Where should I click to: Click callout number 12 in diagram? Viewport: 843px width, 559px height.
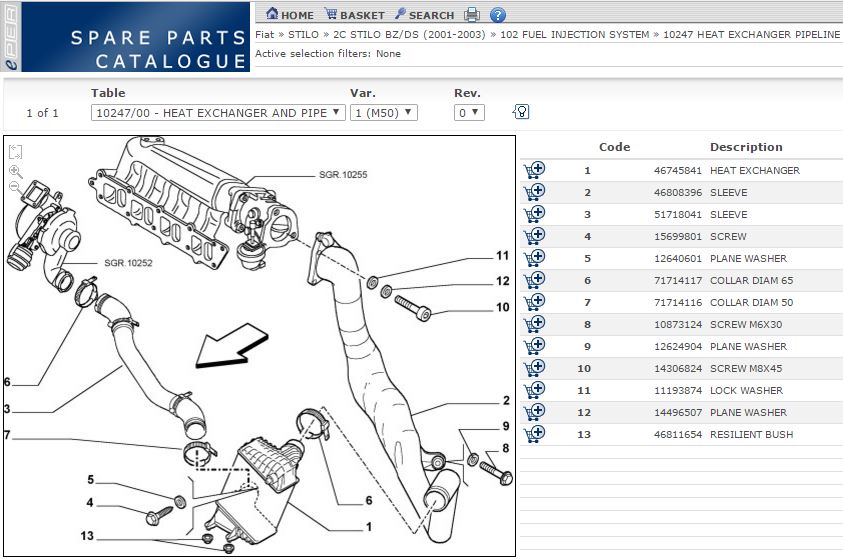tap(502, 281)
